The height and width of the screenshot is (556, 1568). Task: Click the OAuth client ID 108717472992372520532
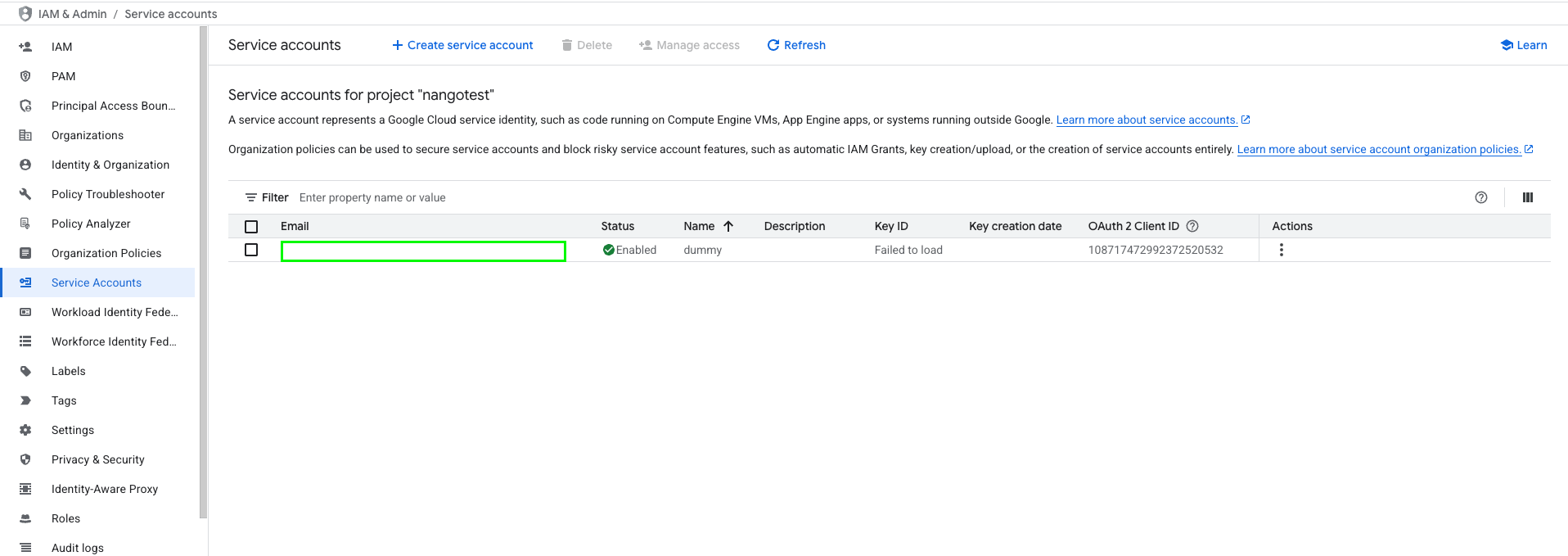(x=1156, y=250)
